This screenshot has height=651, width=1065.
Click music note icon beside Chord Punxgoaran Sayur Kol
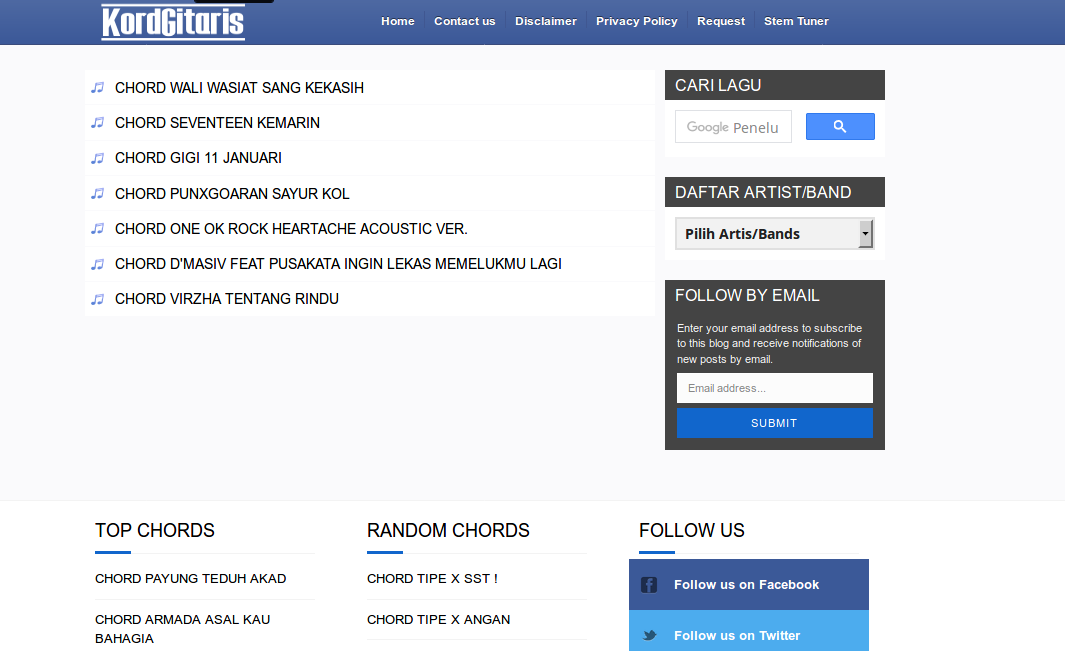tap(98, 194)
